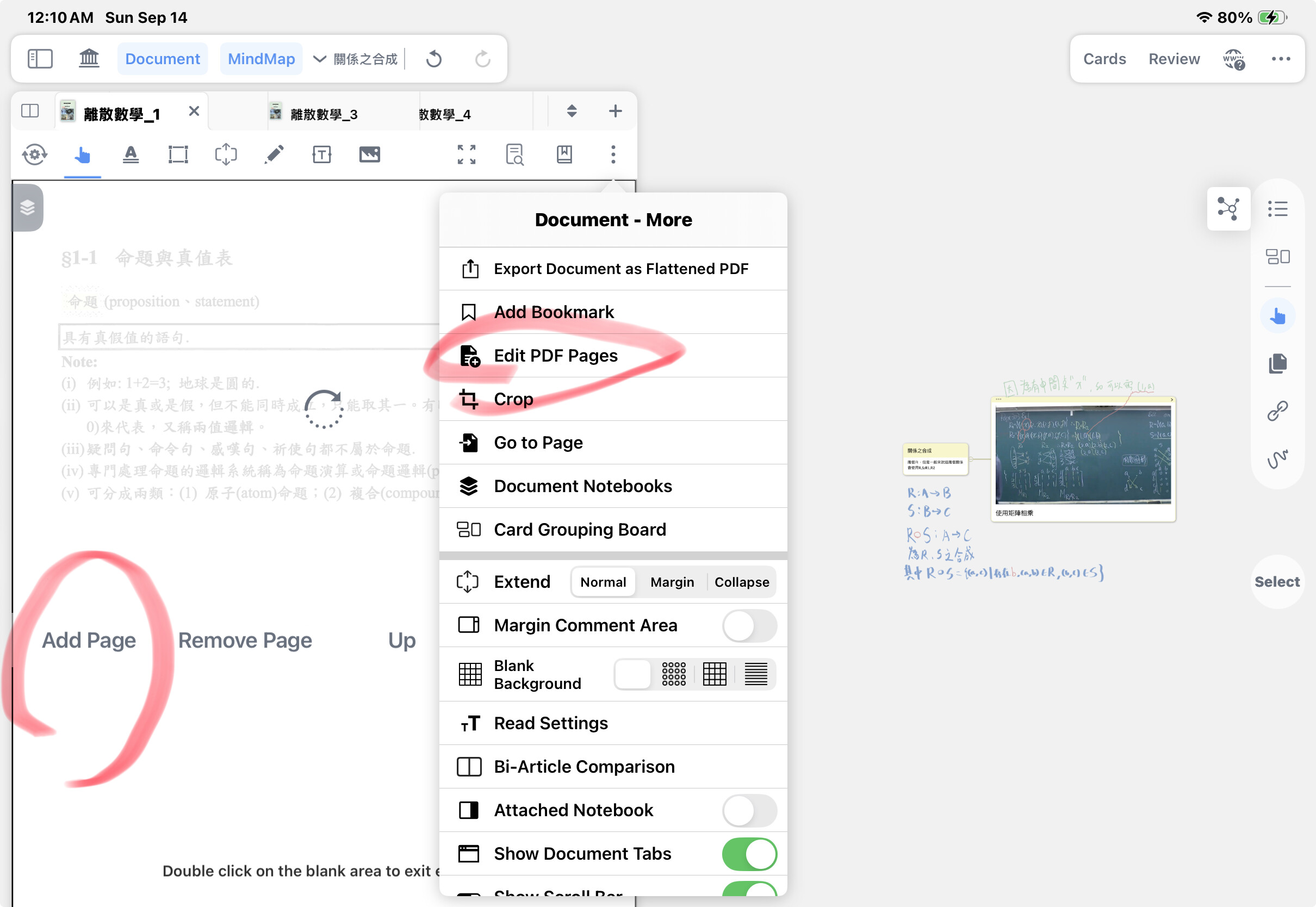Open Document Notebooks
The height and width of the screenshot is (907, 1316).
(613, 487)
